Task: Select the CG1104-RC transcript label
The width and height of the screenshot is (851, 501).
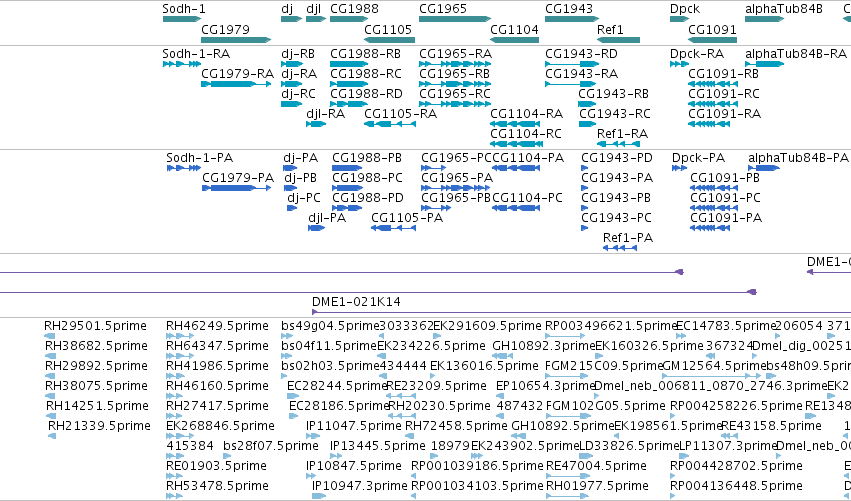Action: pos(526,134)
